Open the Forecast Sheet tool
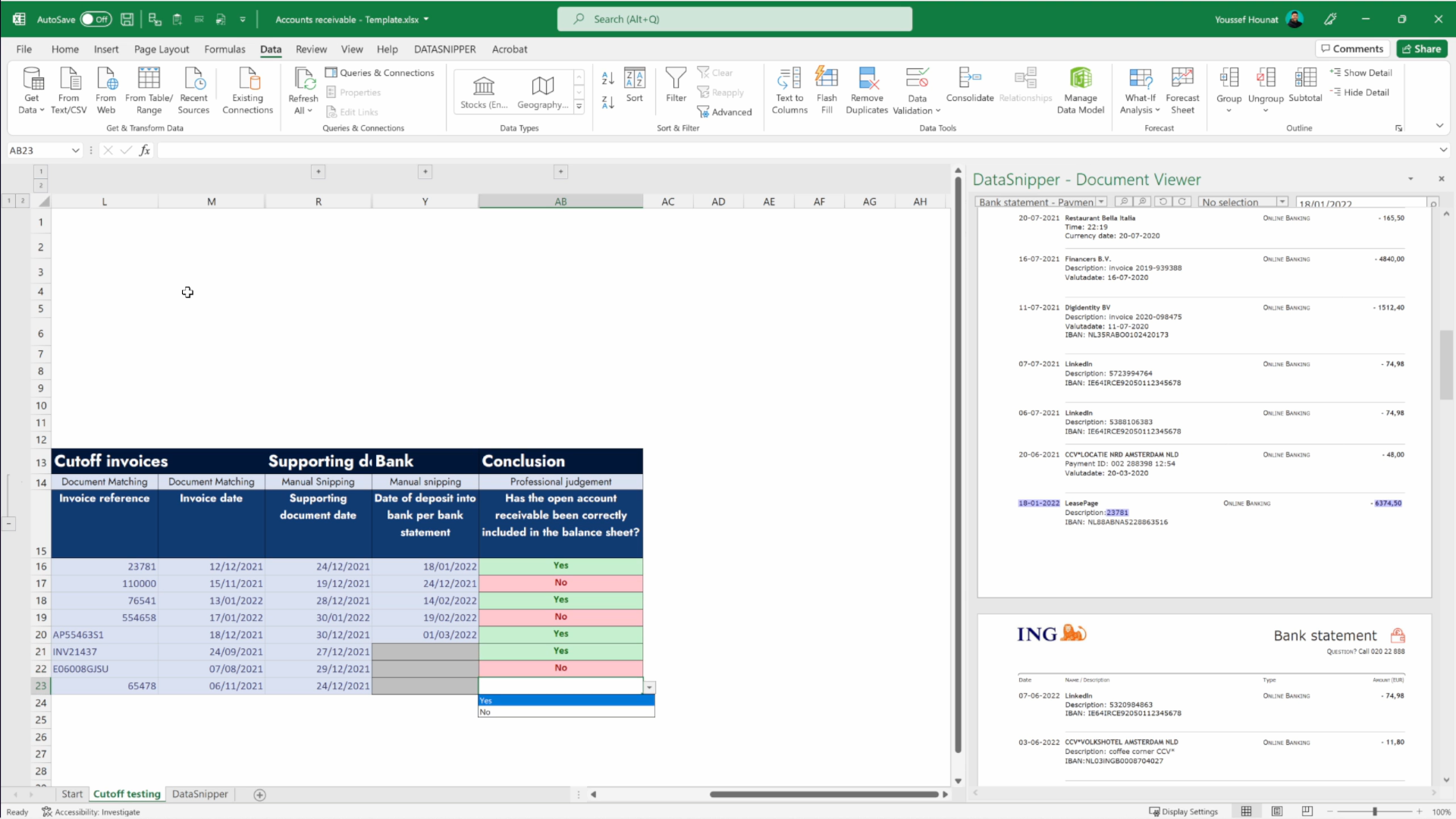The image size is (1456, 819). tap(1182, 89)
